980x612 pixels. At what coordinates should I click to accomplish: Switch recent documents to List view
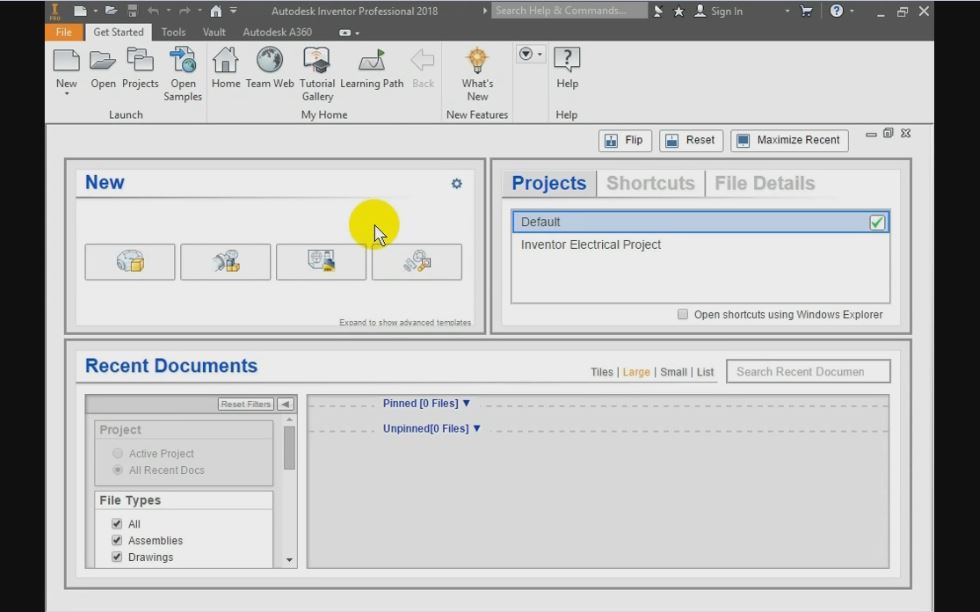coord(705,372)
